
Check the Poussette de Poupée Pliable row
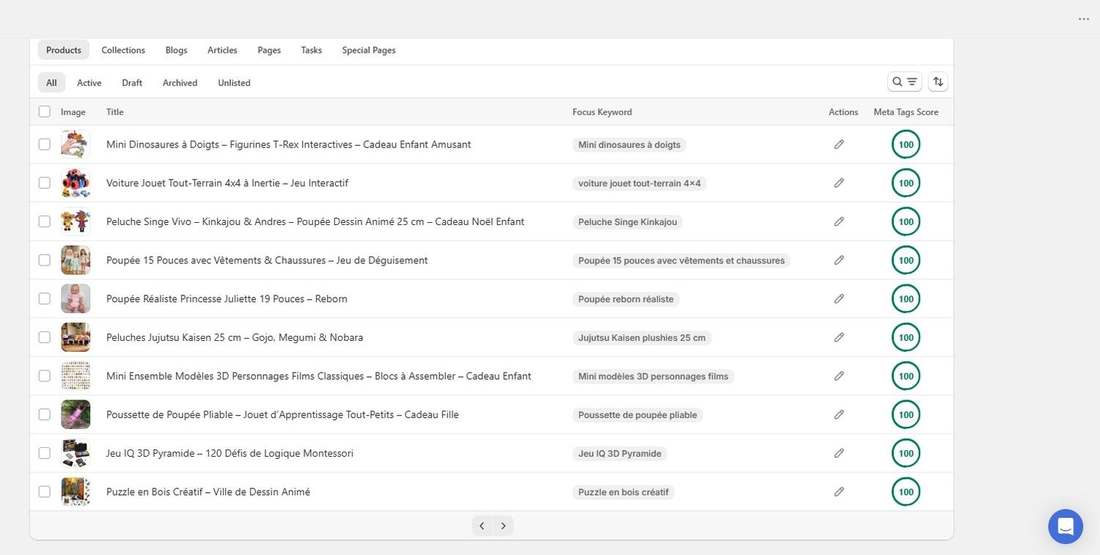(45, 415)
